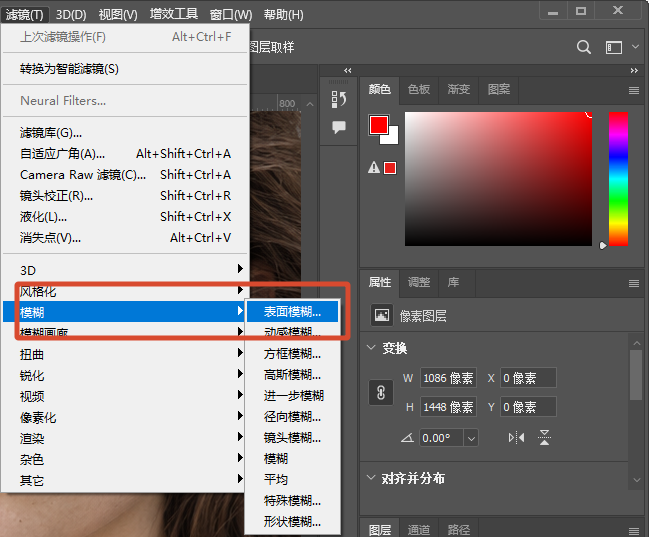Choose 液化(L)... Liquify
Viewport: 649px width, 537px height.
(125, 217)
